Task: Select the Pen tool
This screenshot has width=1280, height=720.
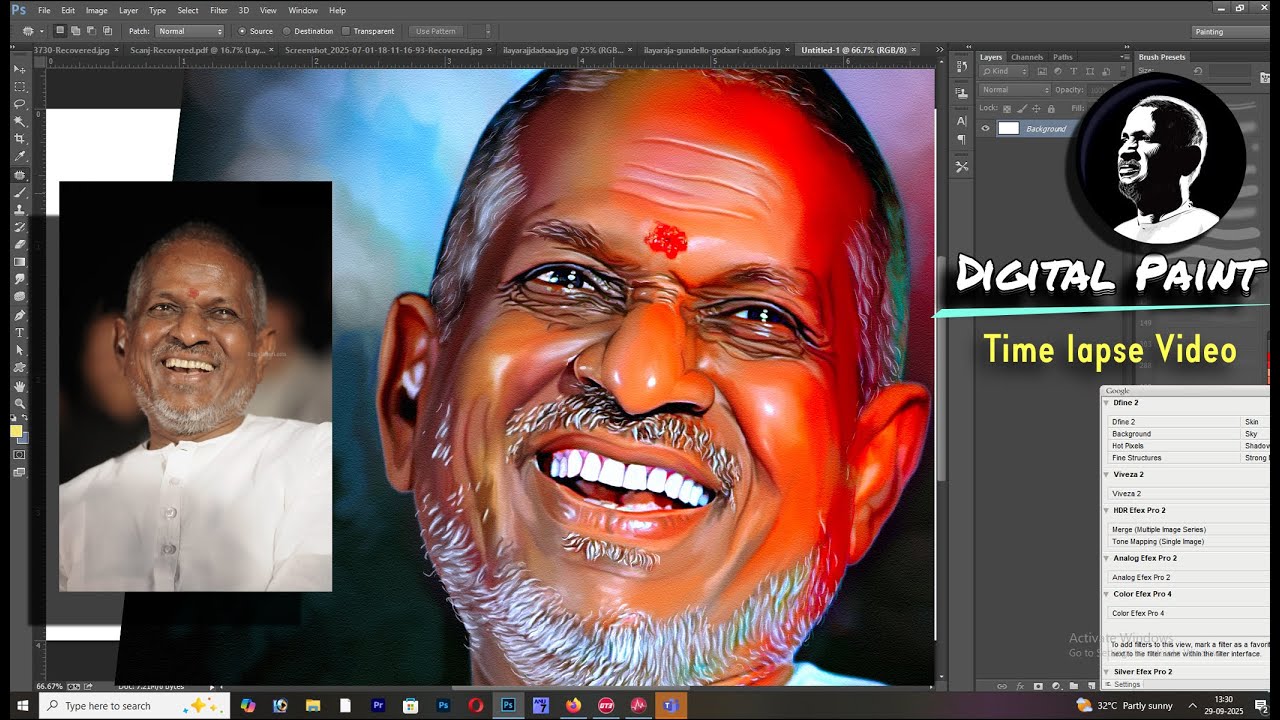Action: point(19,315)
